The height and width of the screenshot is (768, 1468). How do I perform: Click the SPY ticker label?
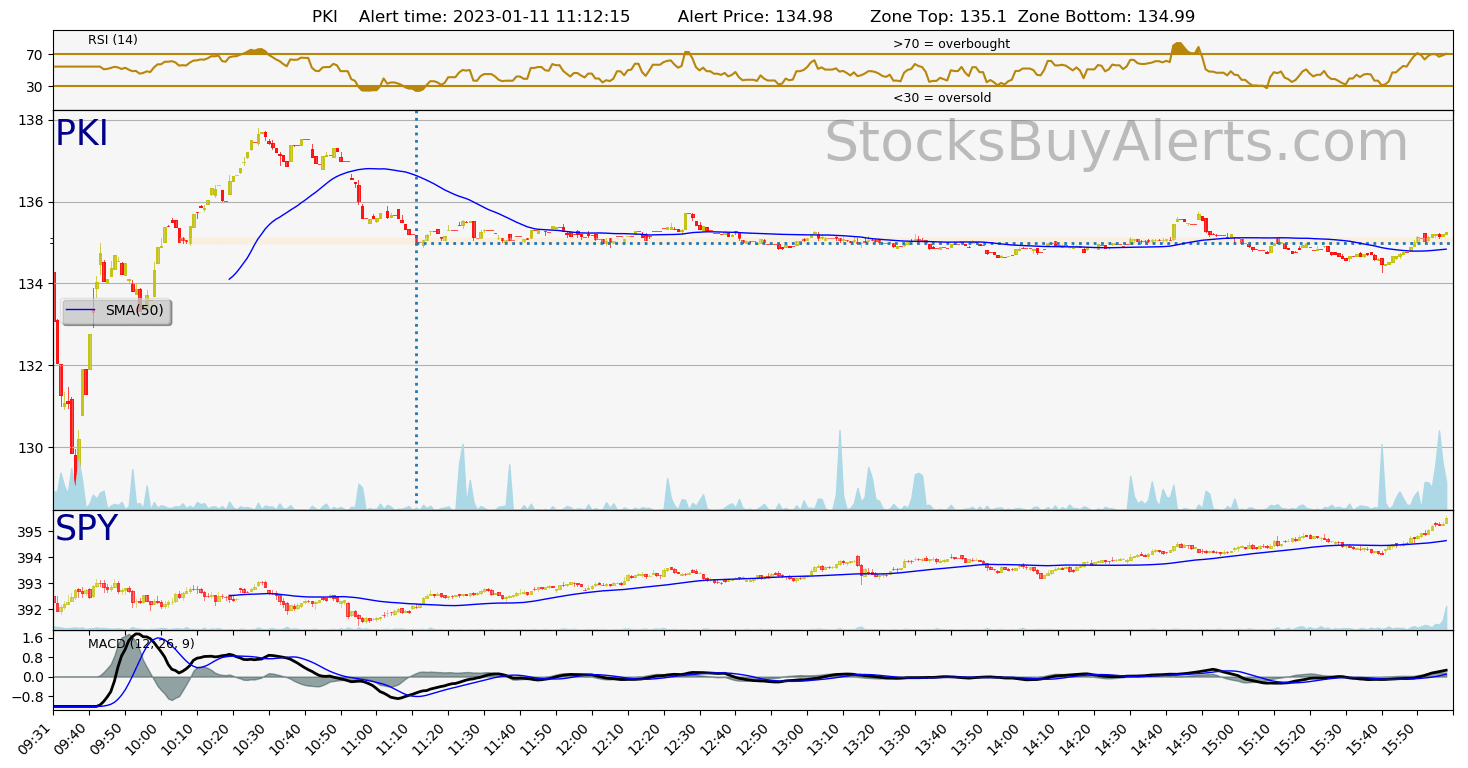coord(86,529)
